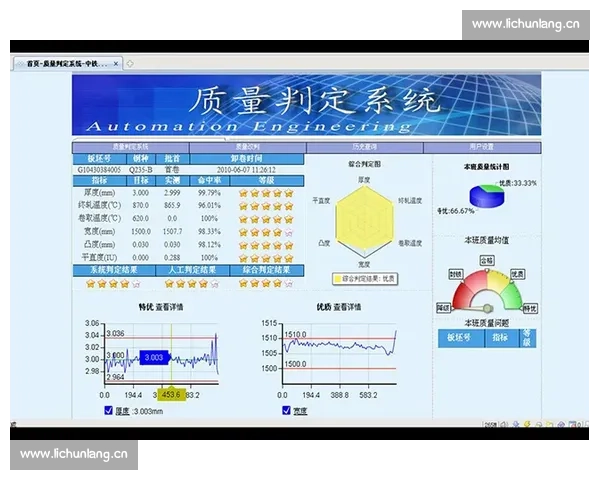Click the 命中率 column header
The height and width of the screenshot is (480, 600).
pos(209,181)
